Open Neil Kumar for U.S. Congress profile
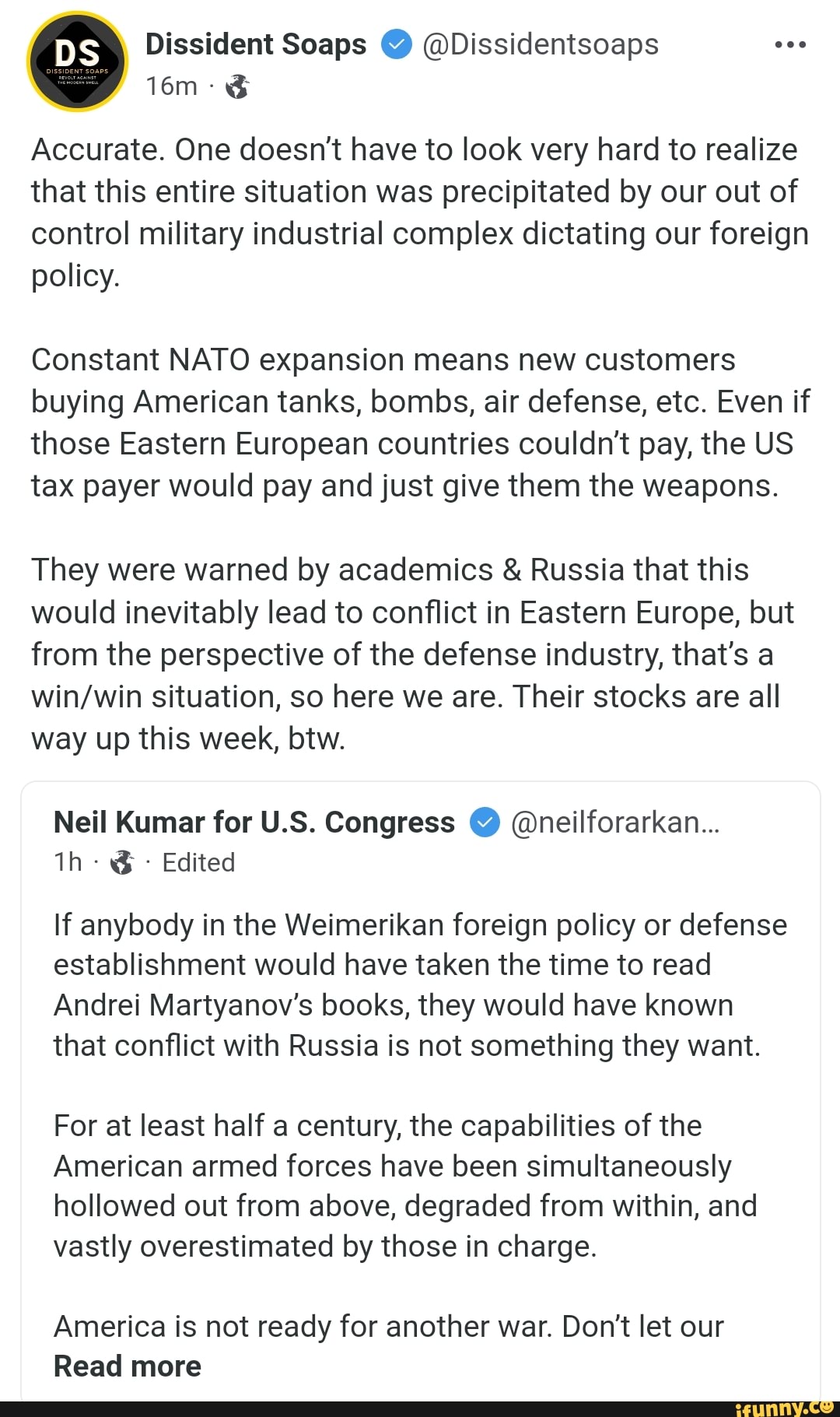The width and height of the screenshot is (840, 1417). click(x=254, y=822)
